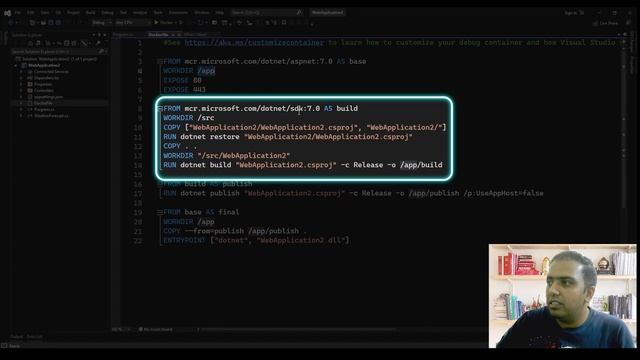Screen dimensions: 640x360
Task: Click the Live Share button
Action: tap(605, 23)
